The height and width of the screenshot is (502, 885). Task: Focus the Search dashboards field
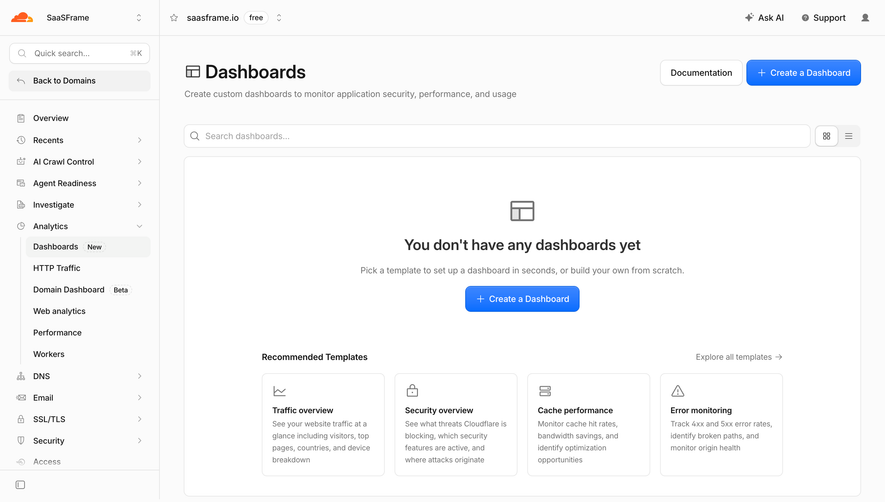[497, 136]
